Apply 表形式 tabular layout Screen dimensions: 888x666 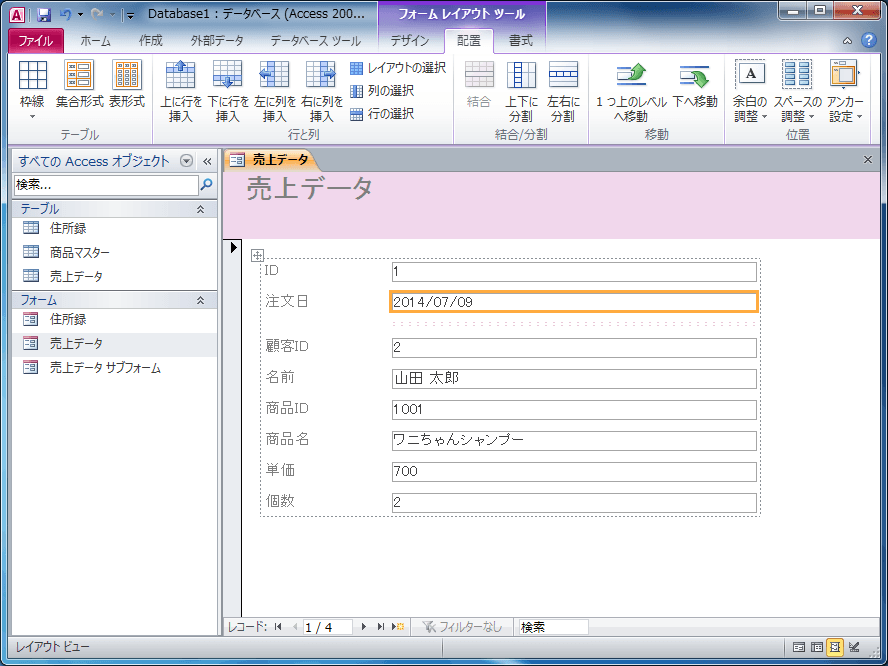click(127, 84)
